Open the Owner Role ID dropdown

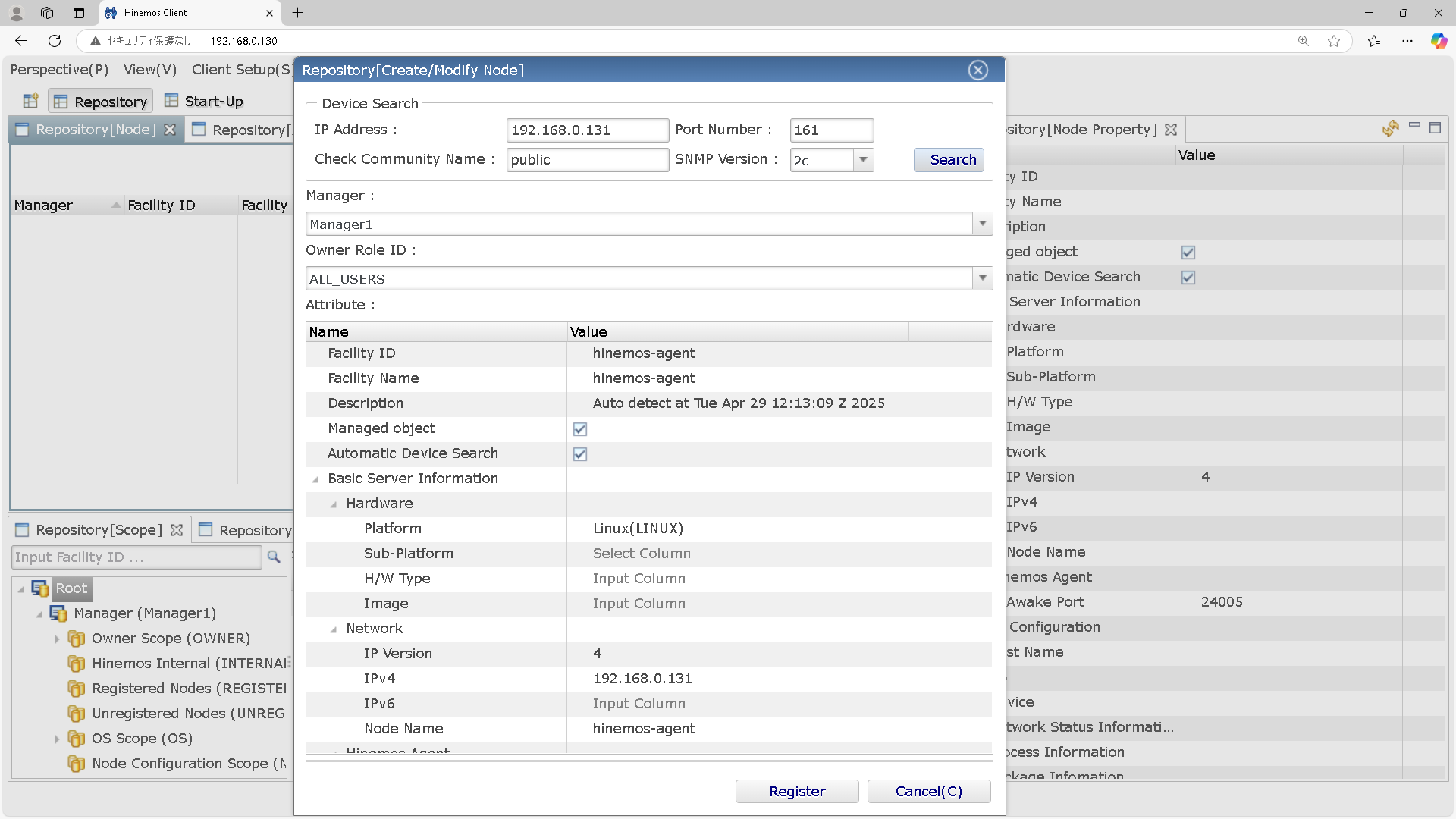coord(982,278)
